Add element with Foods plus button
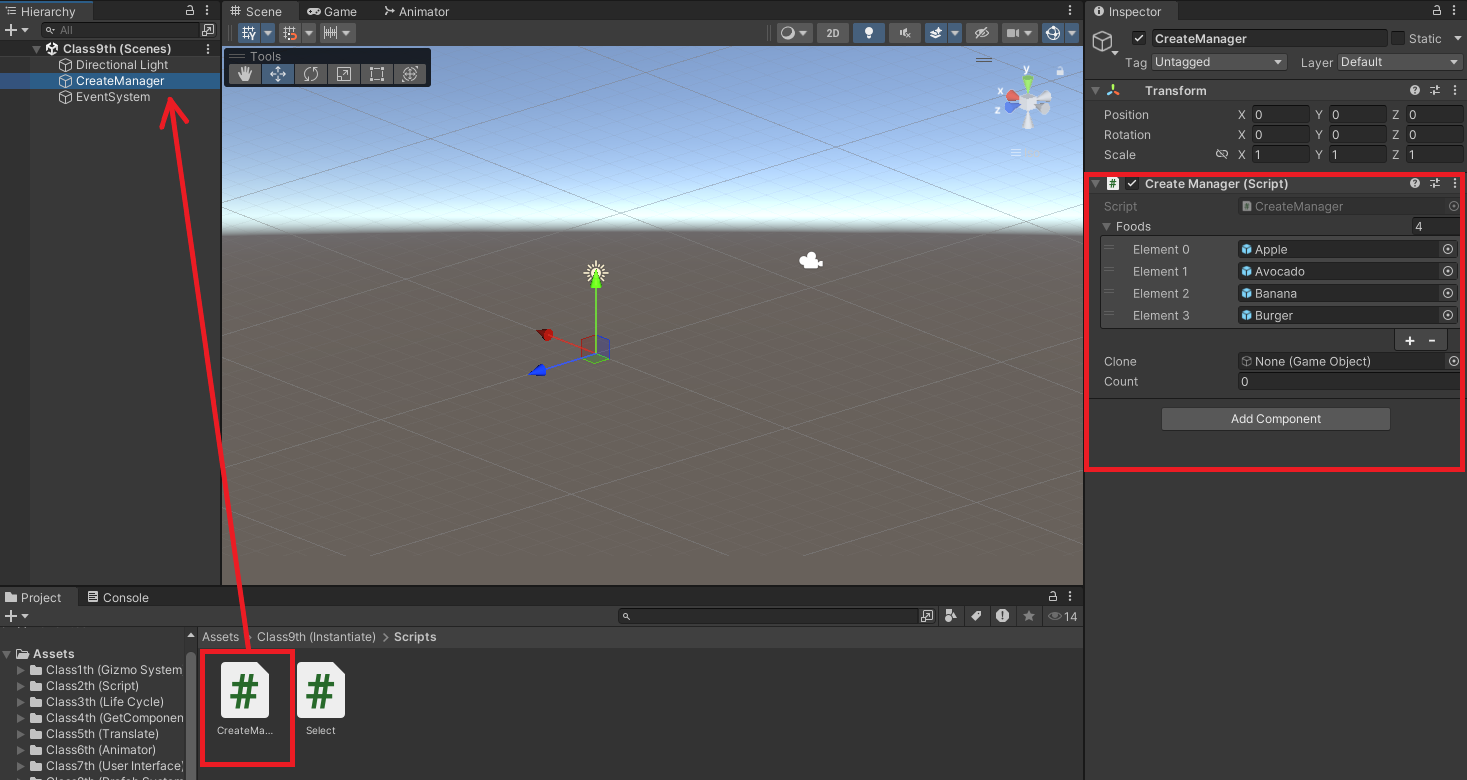Image resolution: width=1467 pixels, height=780 pixels. (1410, 340)
